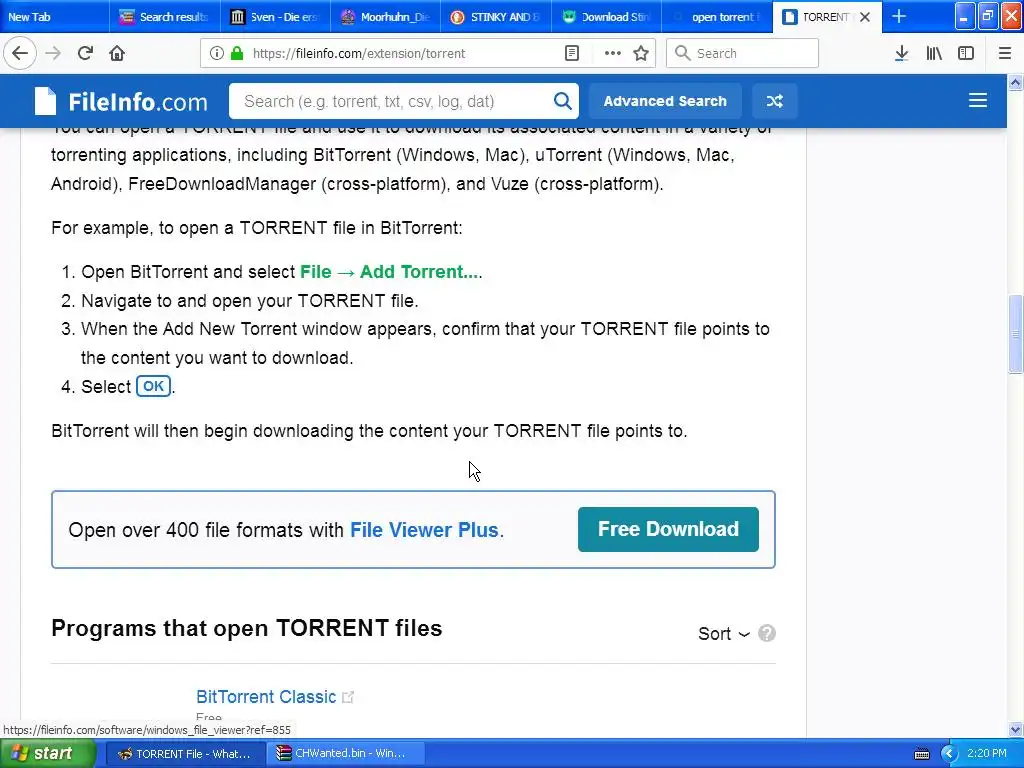
Task: Open the browser home page
Action: tap(117, 54)
